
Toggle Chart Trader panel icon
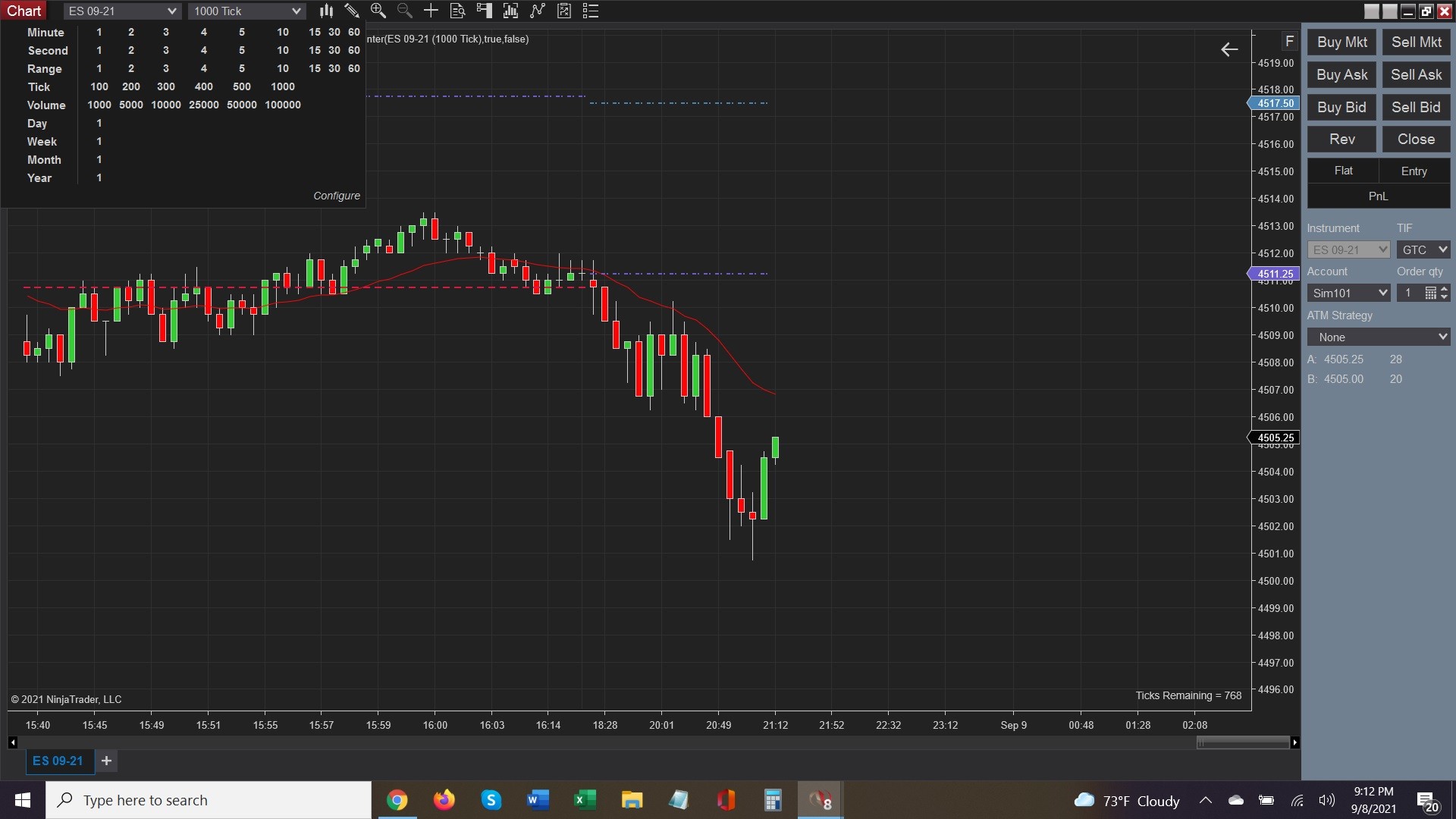tap(484, 11)
